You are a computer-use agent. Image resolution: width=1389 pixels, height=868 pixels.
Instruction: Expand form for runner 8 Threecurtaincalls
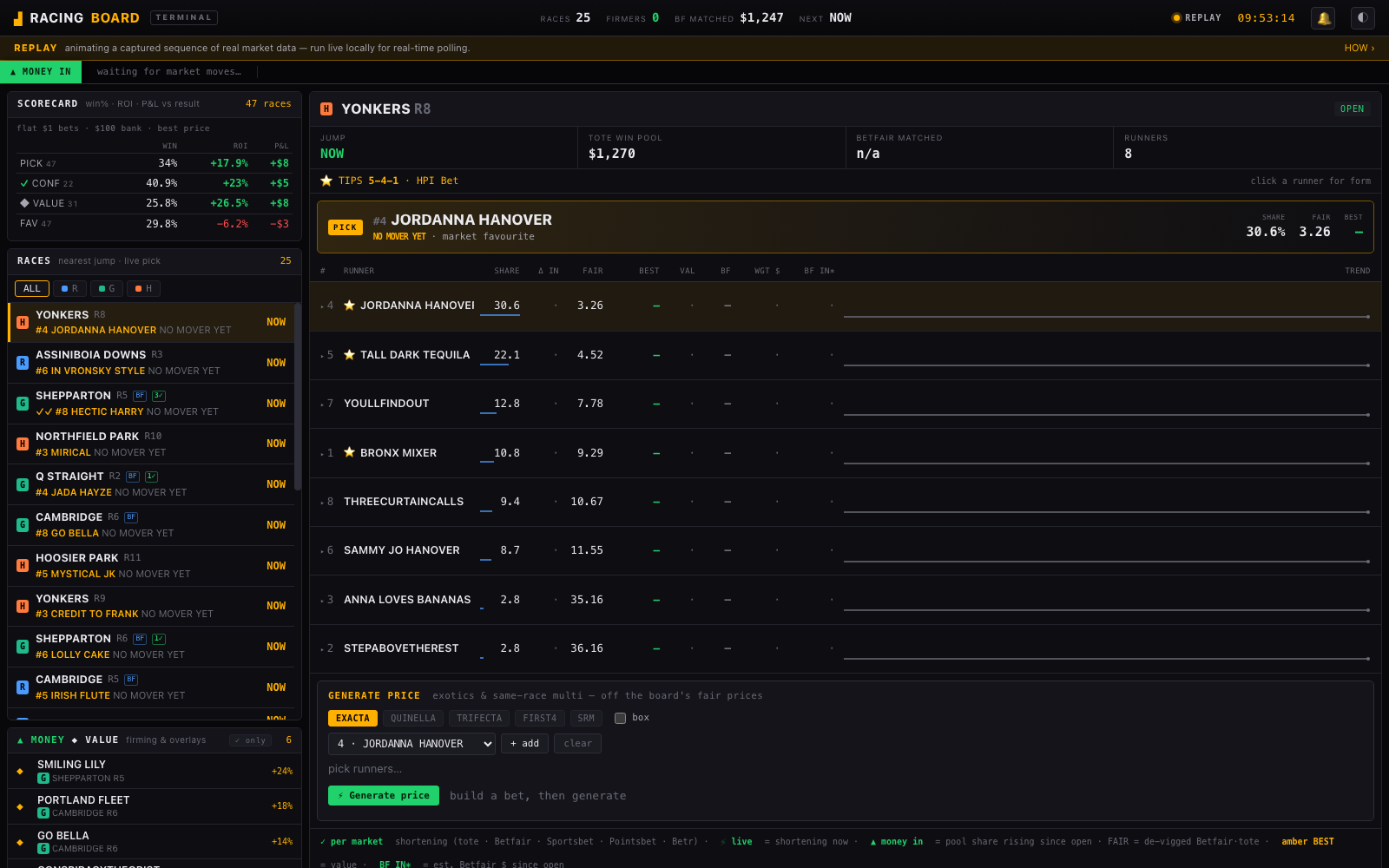point(845,502)
